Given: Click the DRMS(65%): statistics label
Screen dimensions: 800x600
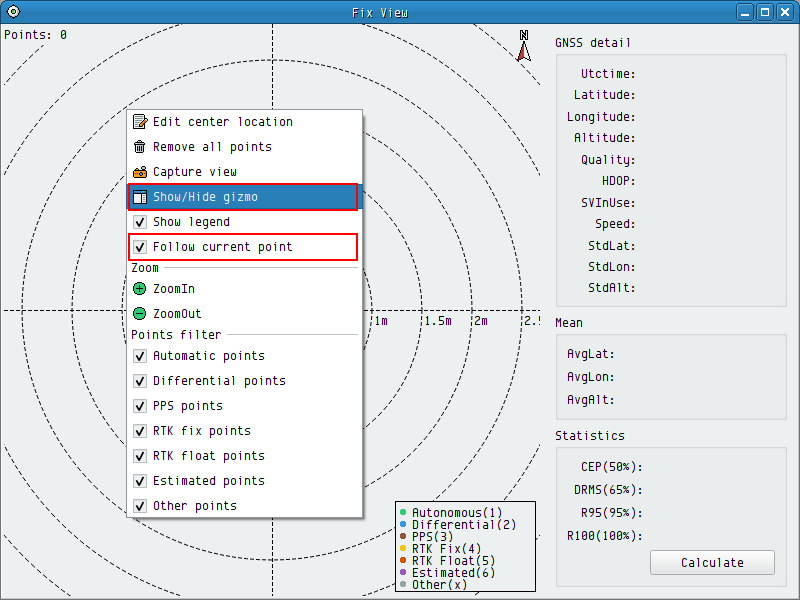Looking at the screenshot, I should (x=608, y=490).
